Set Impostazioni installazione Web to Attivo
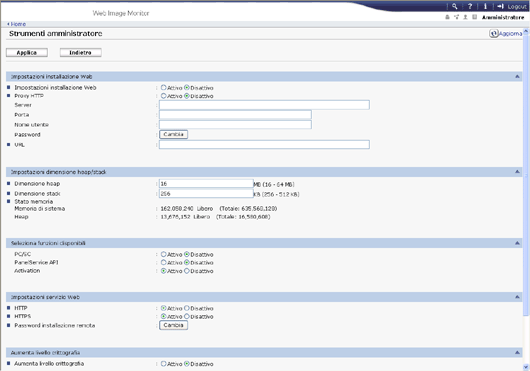The image size is (530, 371). [x=164, y=88]
